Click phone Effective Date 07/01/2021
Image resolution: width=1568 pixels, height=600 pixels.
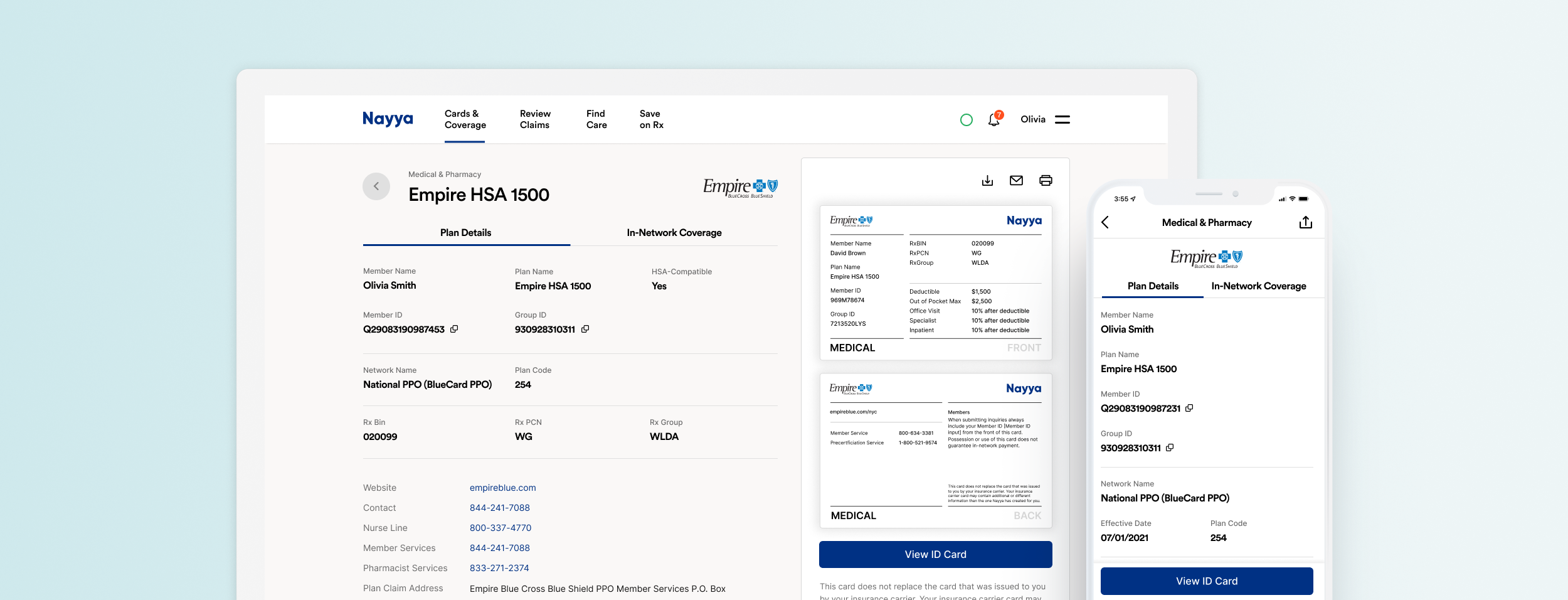click(x=1125, y=538)
